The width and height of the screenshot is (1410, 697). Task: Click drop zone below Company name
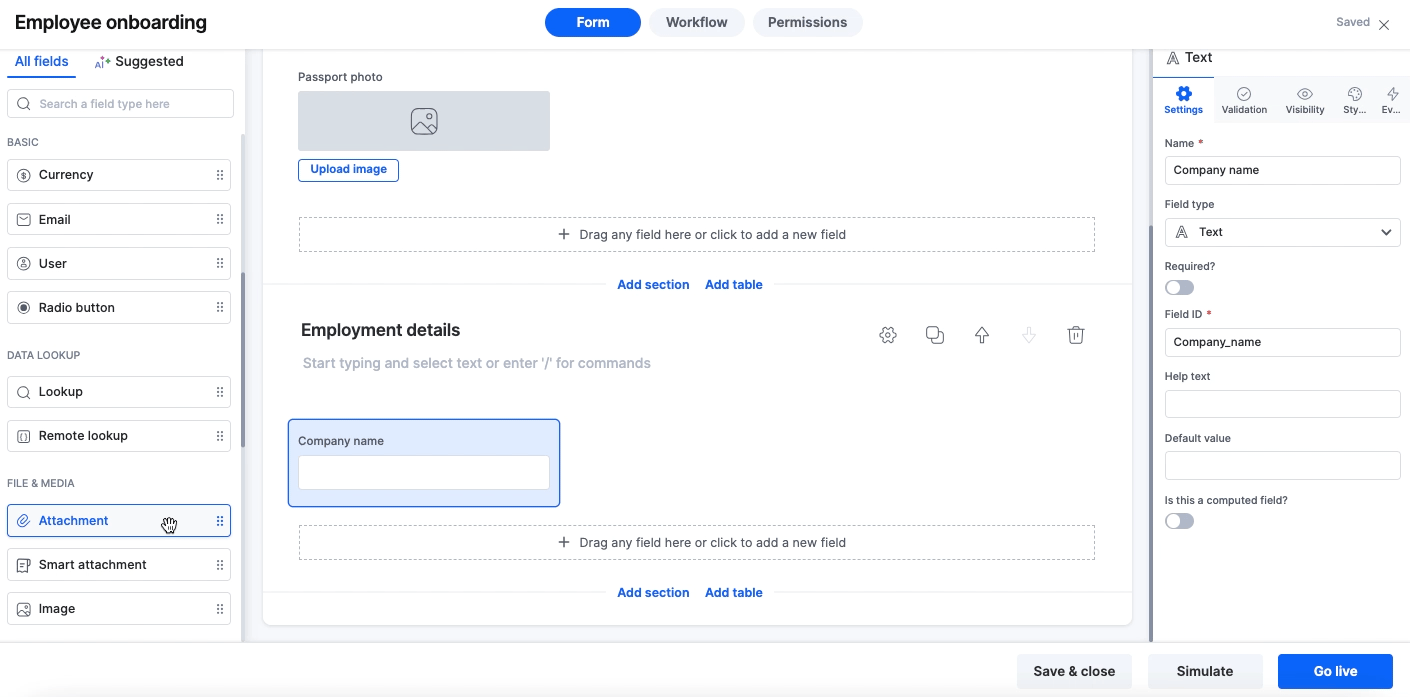click(697, 543)
